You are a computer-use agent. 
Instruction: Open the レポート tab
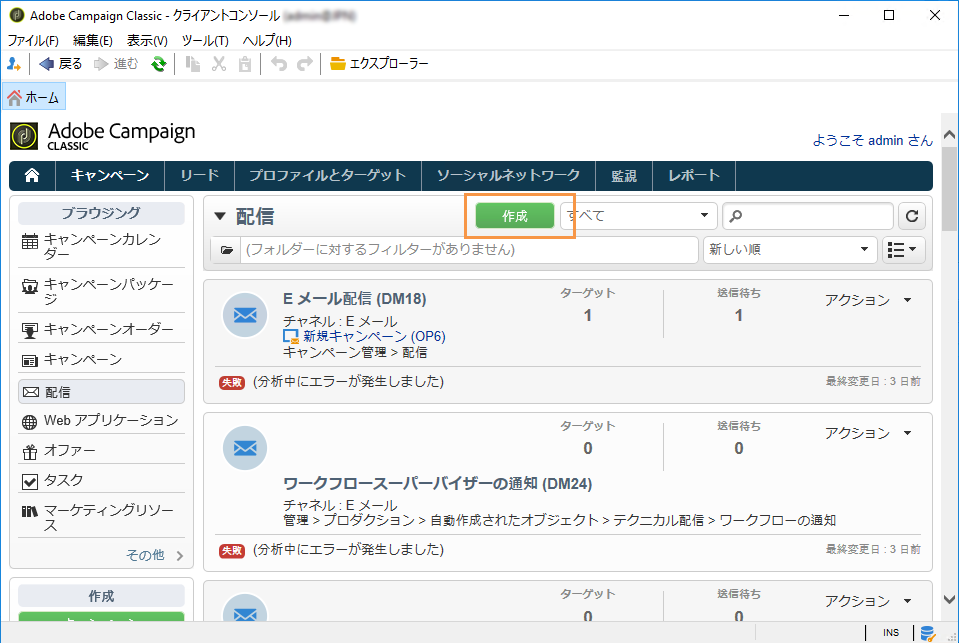point(694,176)
